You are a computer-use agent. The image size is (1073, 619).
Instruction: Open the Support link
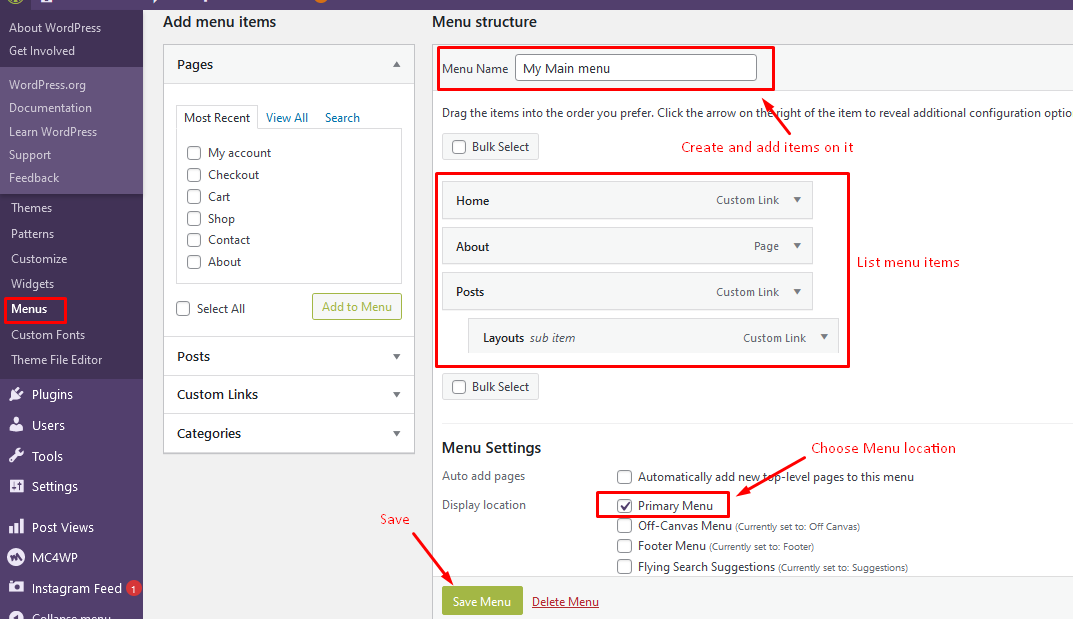pos(30,155)
